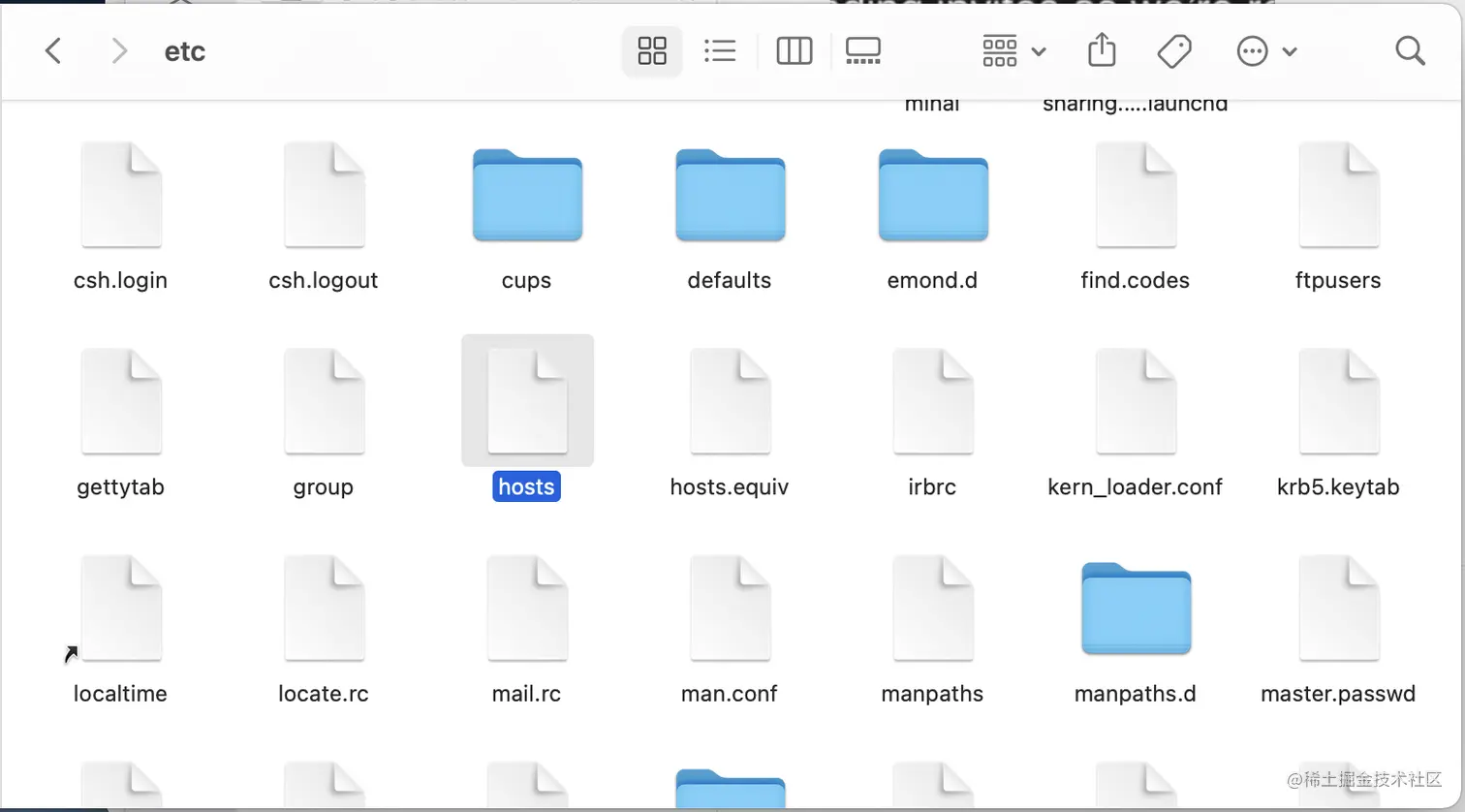
Task: Select the krb5.keytab file icon
Action: [x=1338, y=401]
